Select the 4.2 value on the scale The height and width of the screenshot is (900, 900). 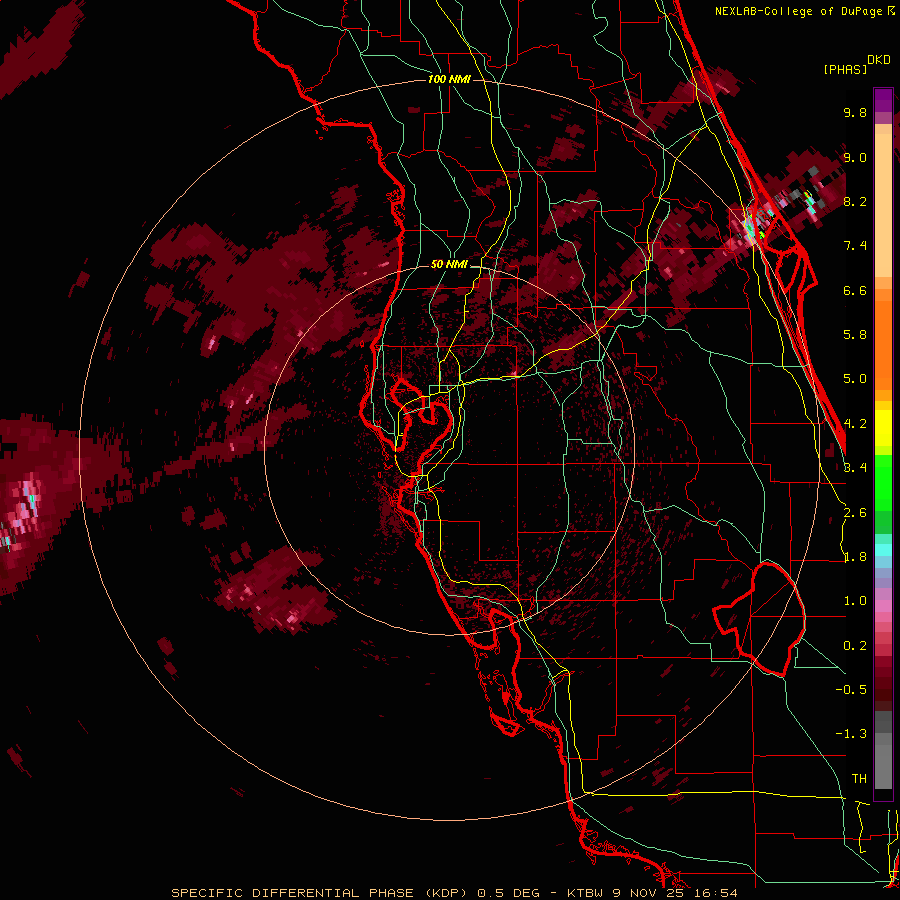point(855,424)
